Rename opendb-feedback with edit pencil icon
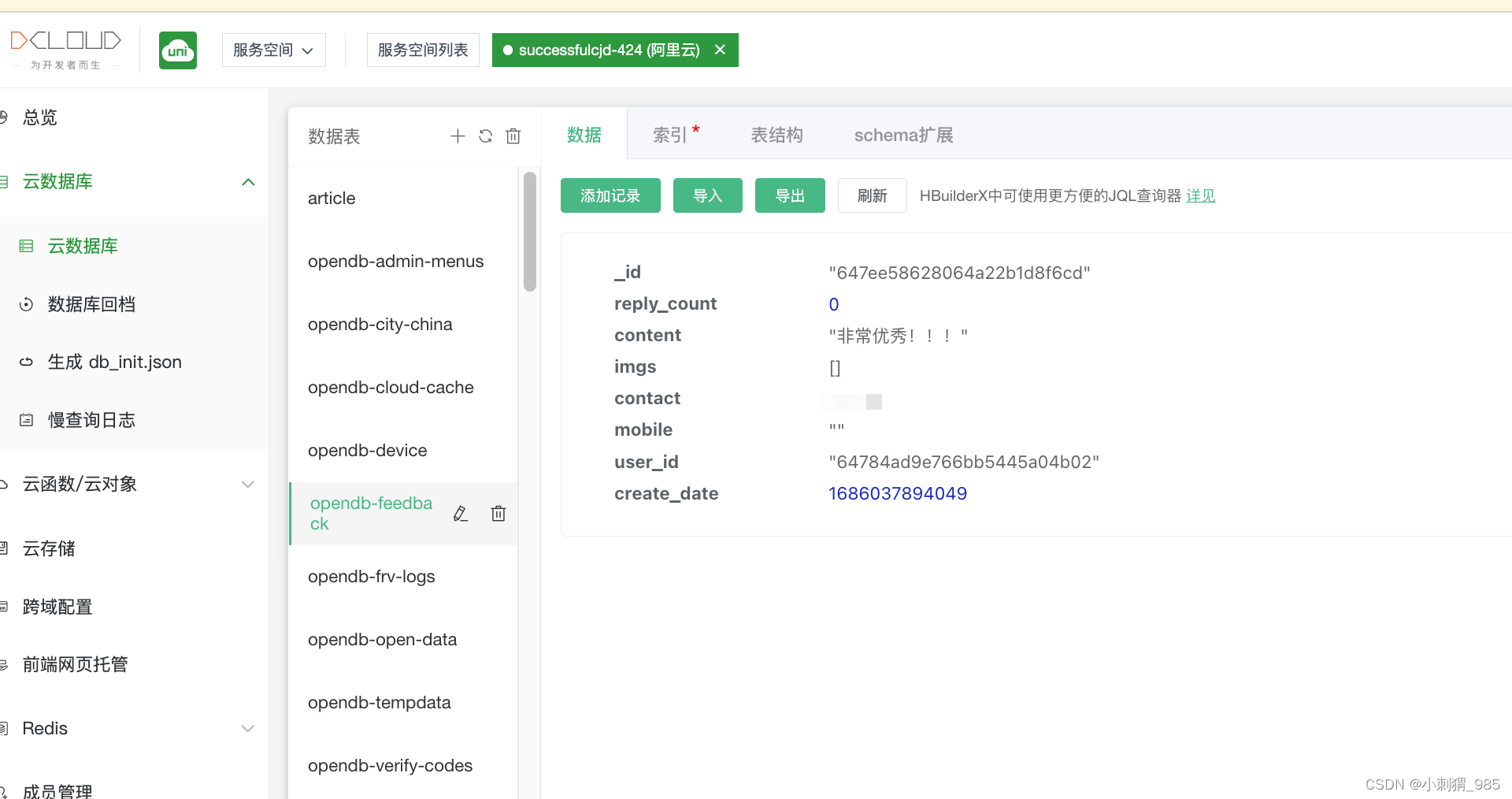This screenshot has width=1512, height=799. point(461,514)
